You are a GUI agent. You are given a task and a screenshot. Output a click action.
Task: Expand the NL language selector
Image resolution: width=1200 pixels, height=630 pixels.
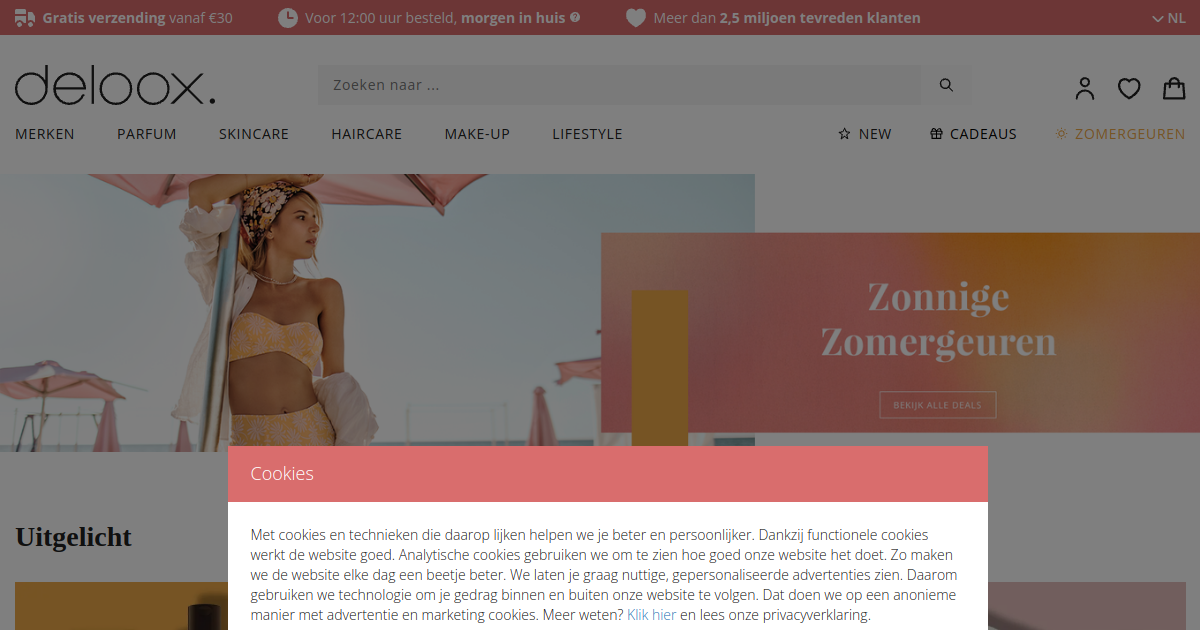[x=1168, y=18]
